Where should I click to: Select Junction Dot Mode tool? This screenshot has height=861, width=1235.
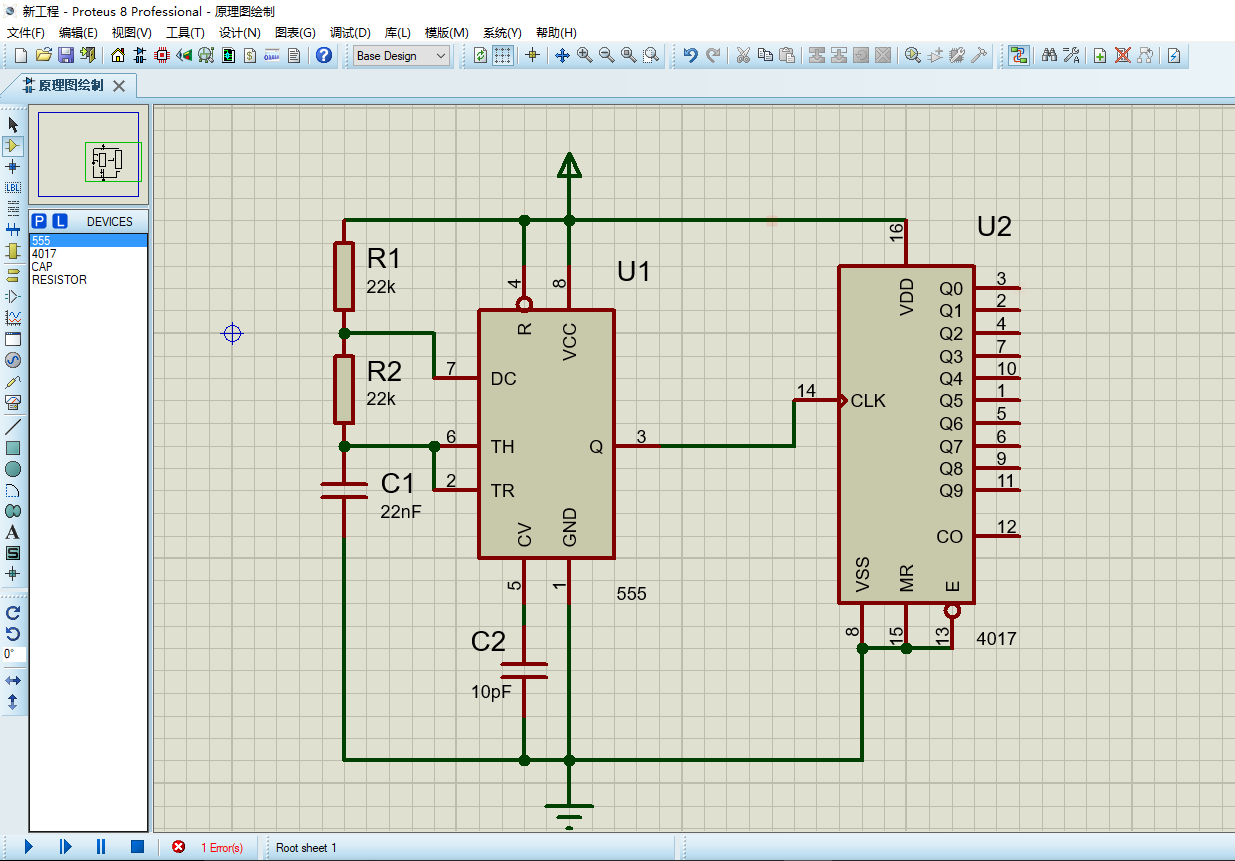(13, 166)
